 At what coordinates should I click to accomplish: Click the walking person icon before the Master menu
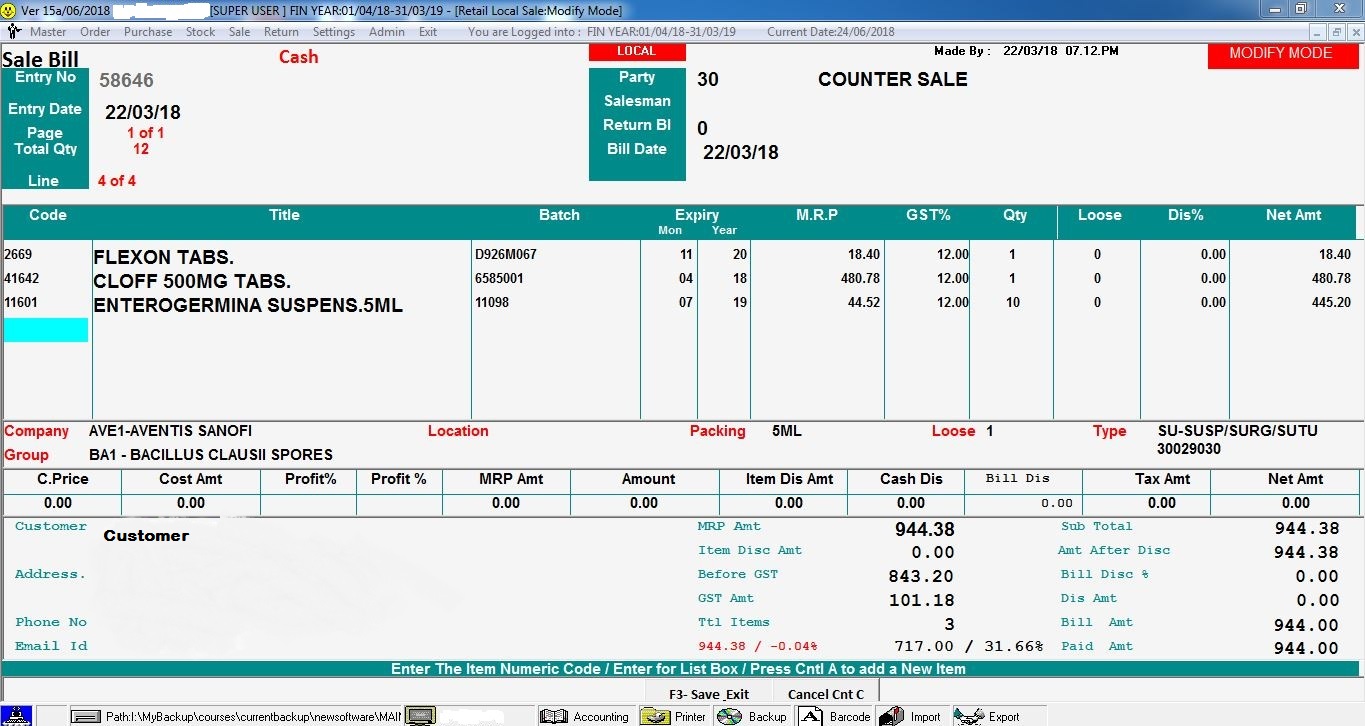point(13,31)
